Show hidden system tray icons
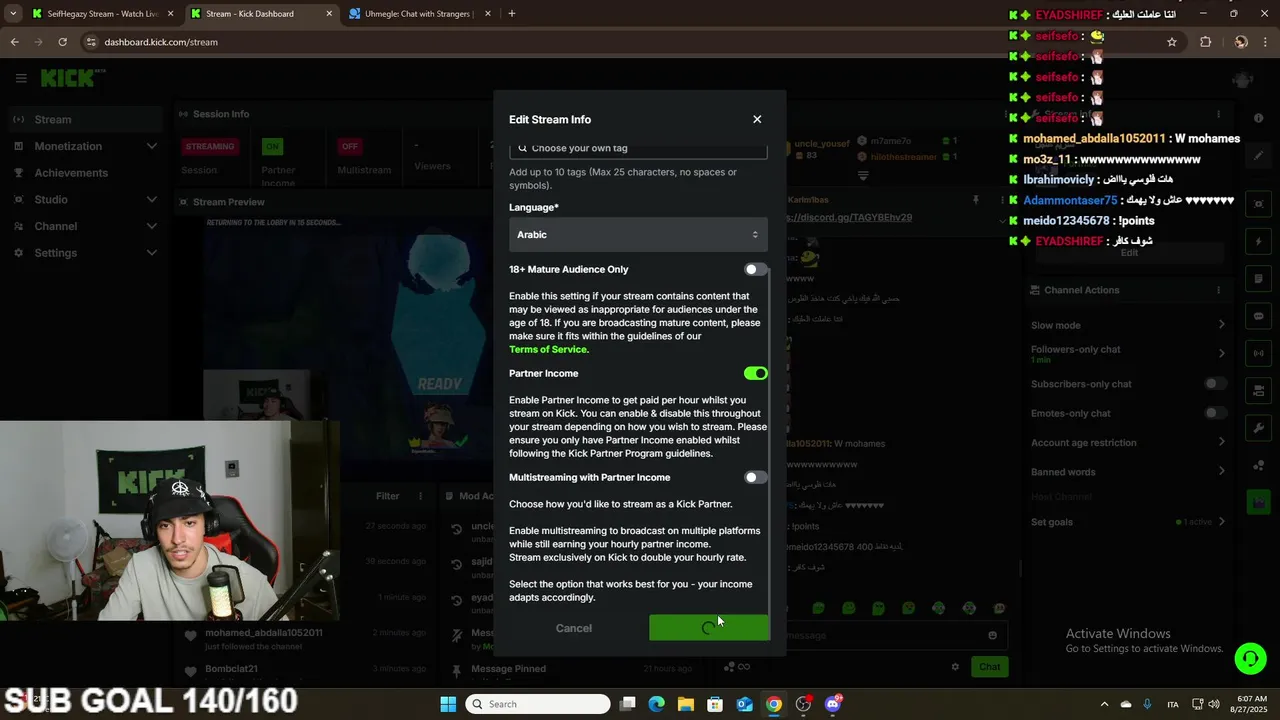This screenshot has height=720, width=1280. (x=1104, y=704)
